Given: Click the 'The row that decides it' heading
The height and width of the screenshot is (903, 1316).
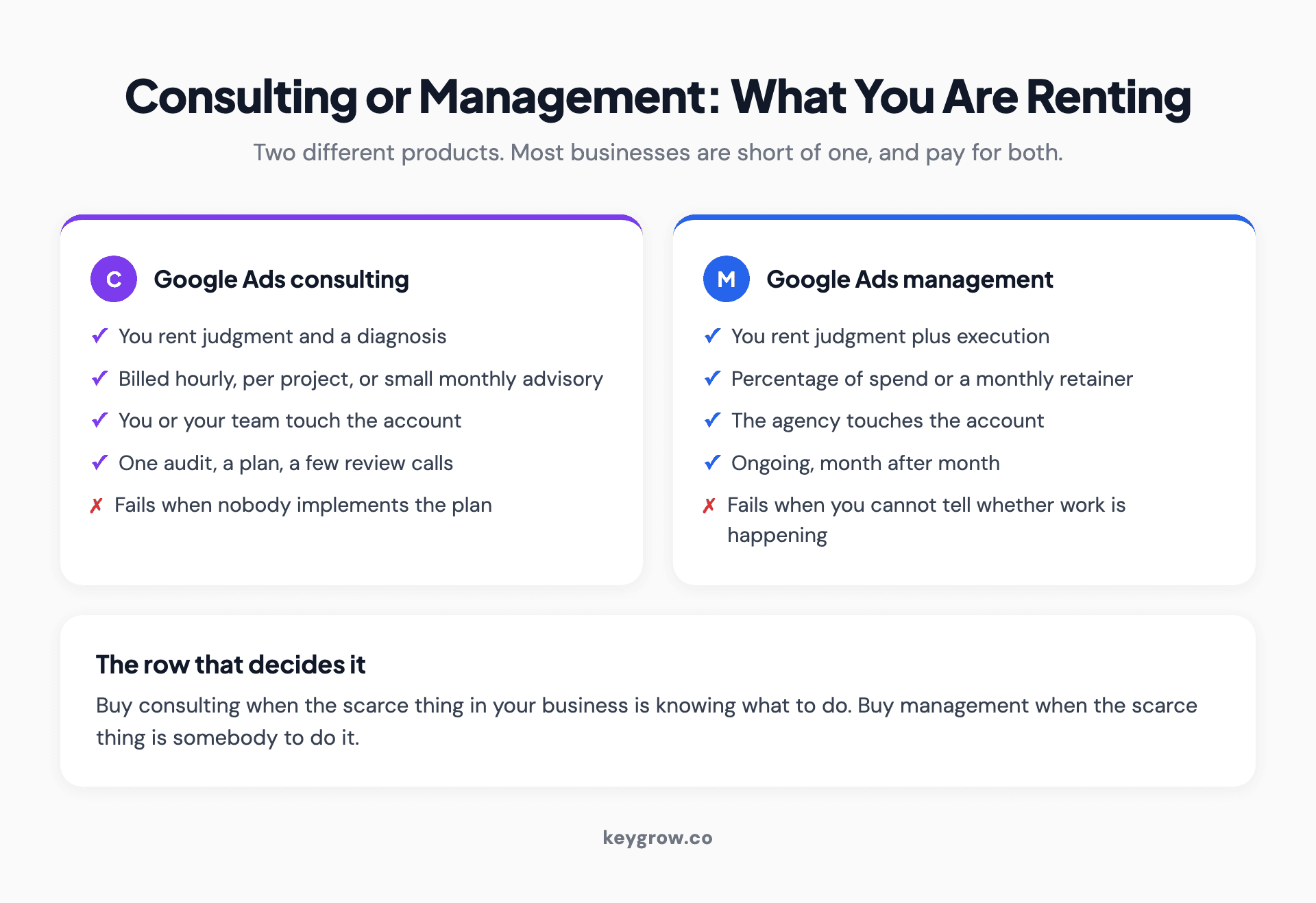Looking at the screenshot, I should click(231, 665).
